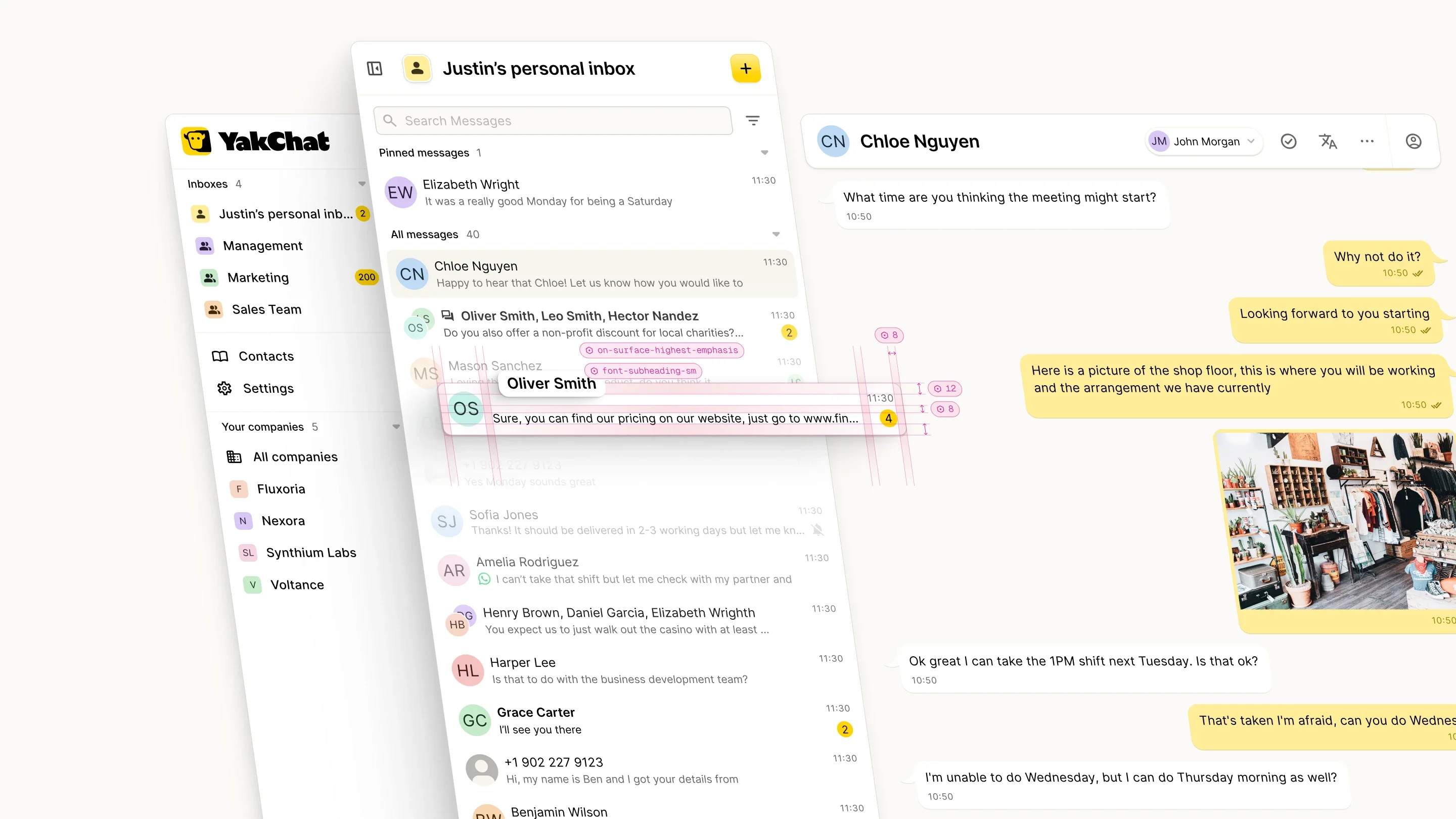Viewport: 1456px width, 819px height.
Task: Select Justin's personal inbox avatar
Action: [418, 68]
